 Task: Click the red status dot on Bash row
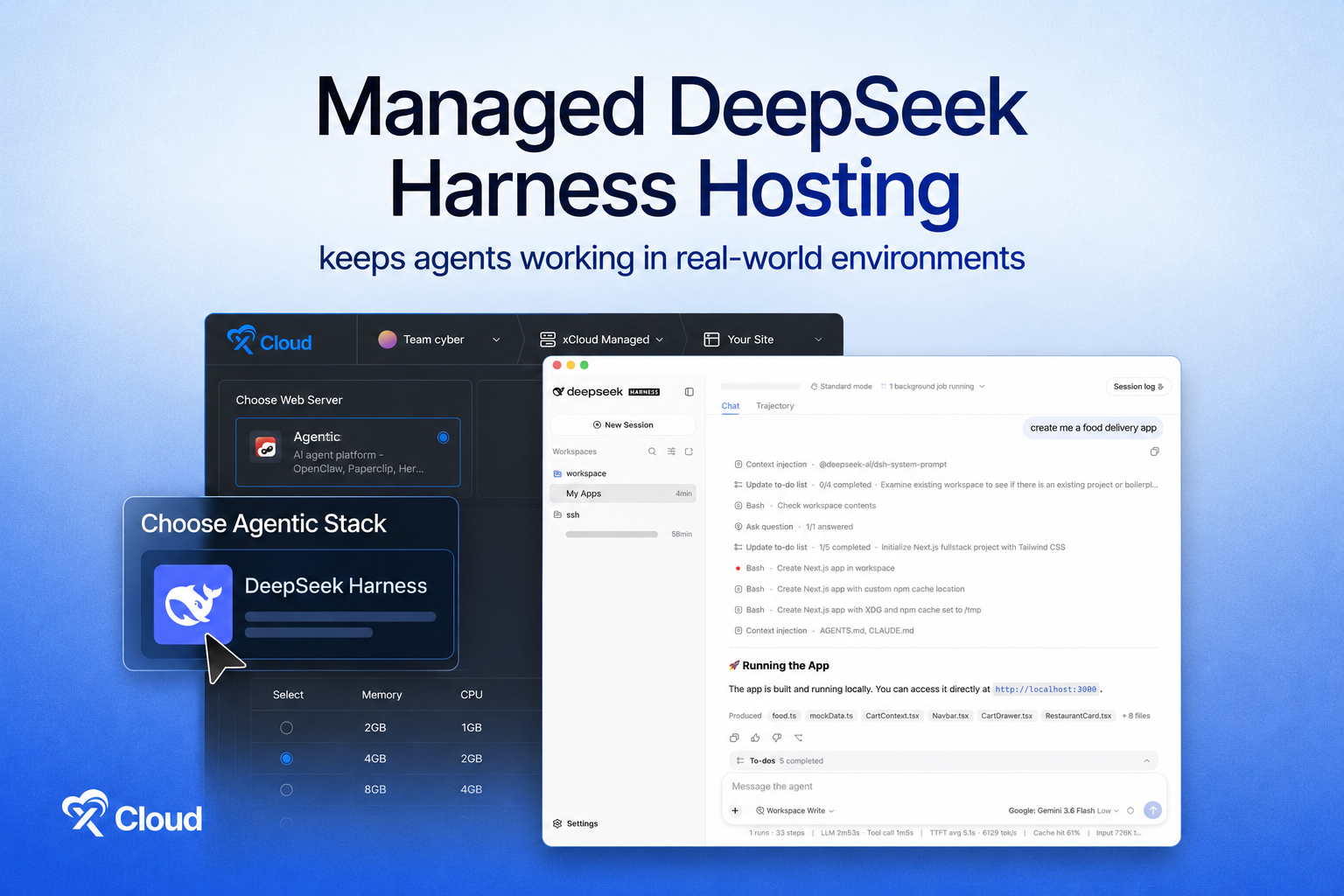738,569
